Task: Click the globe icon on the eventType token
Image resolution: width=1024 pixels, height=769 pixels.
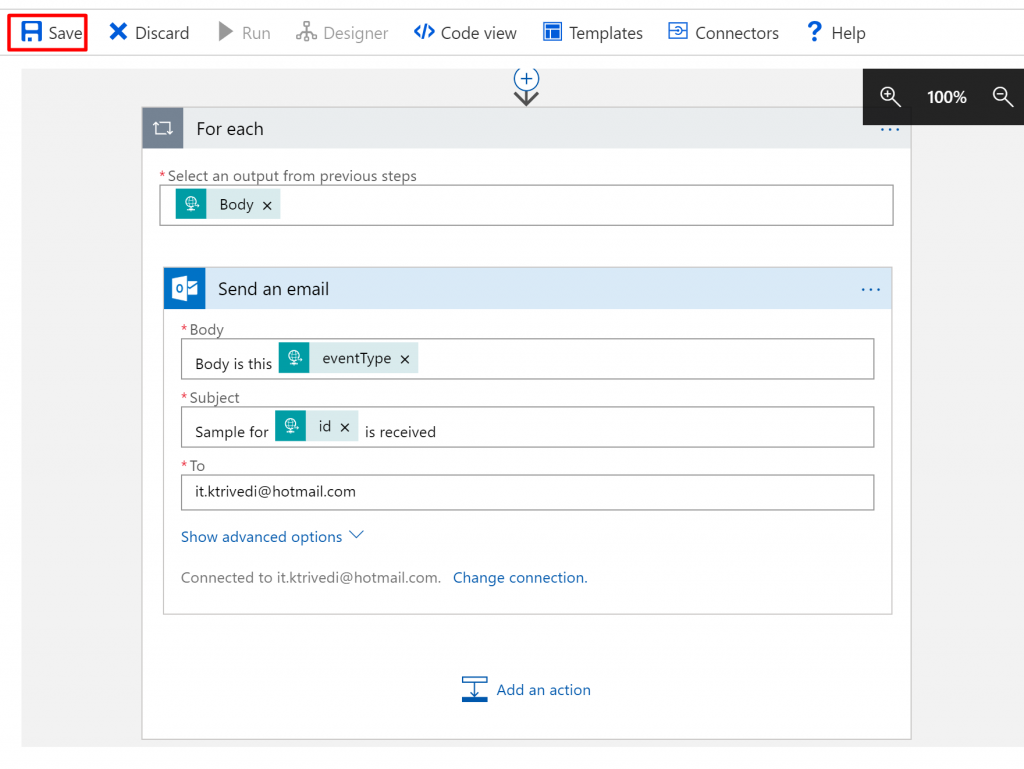Action: click(295, 358)
